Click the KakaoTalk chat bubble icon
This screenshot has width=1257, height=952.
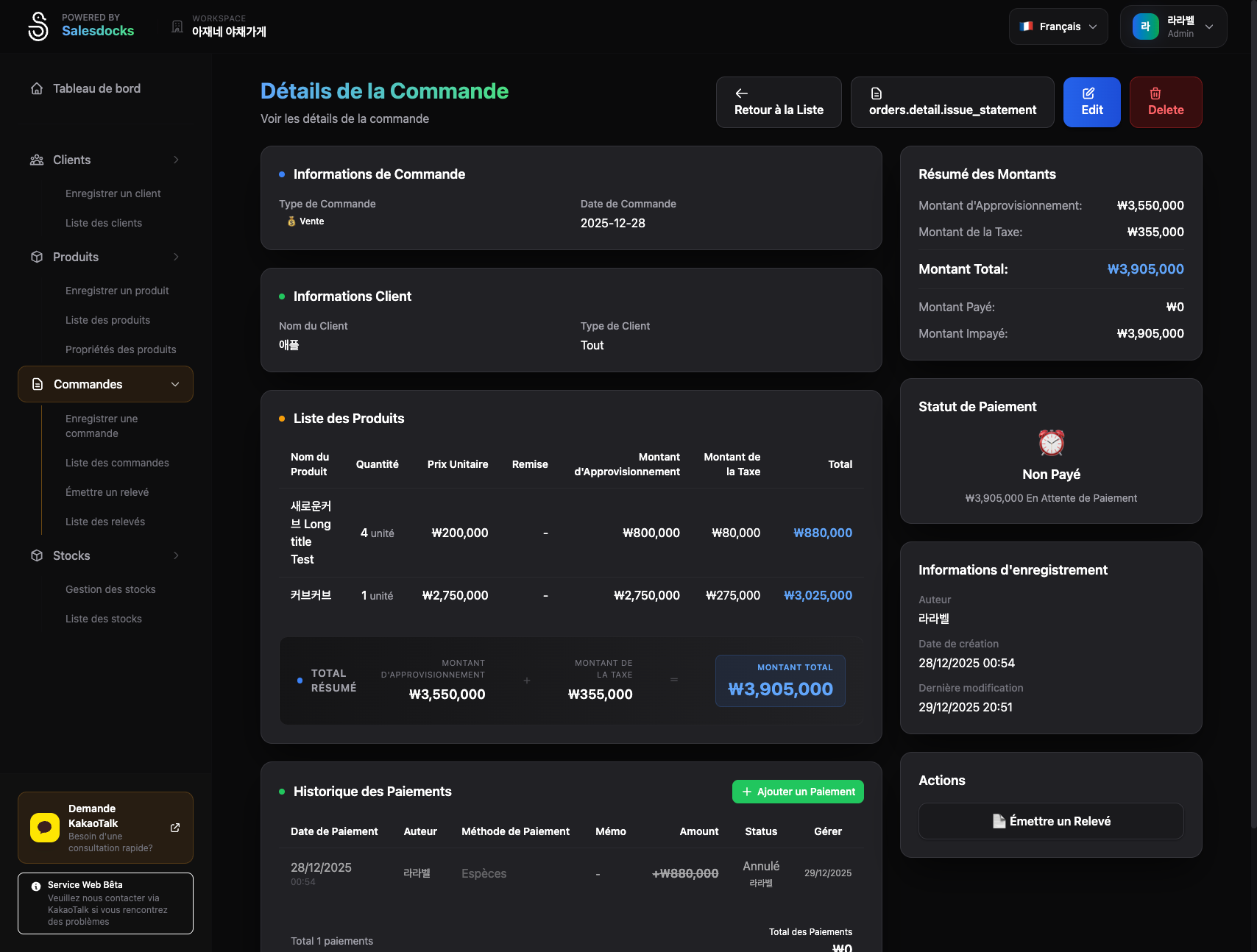point(45,828)
